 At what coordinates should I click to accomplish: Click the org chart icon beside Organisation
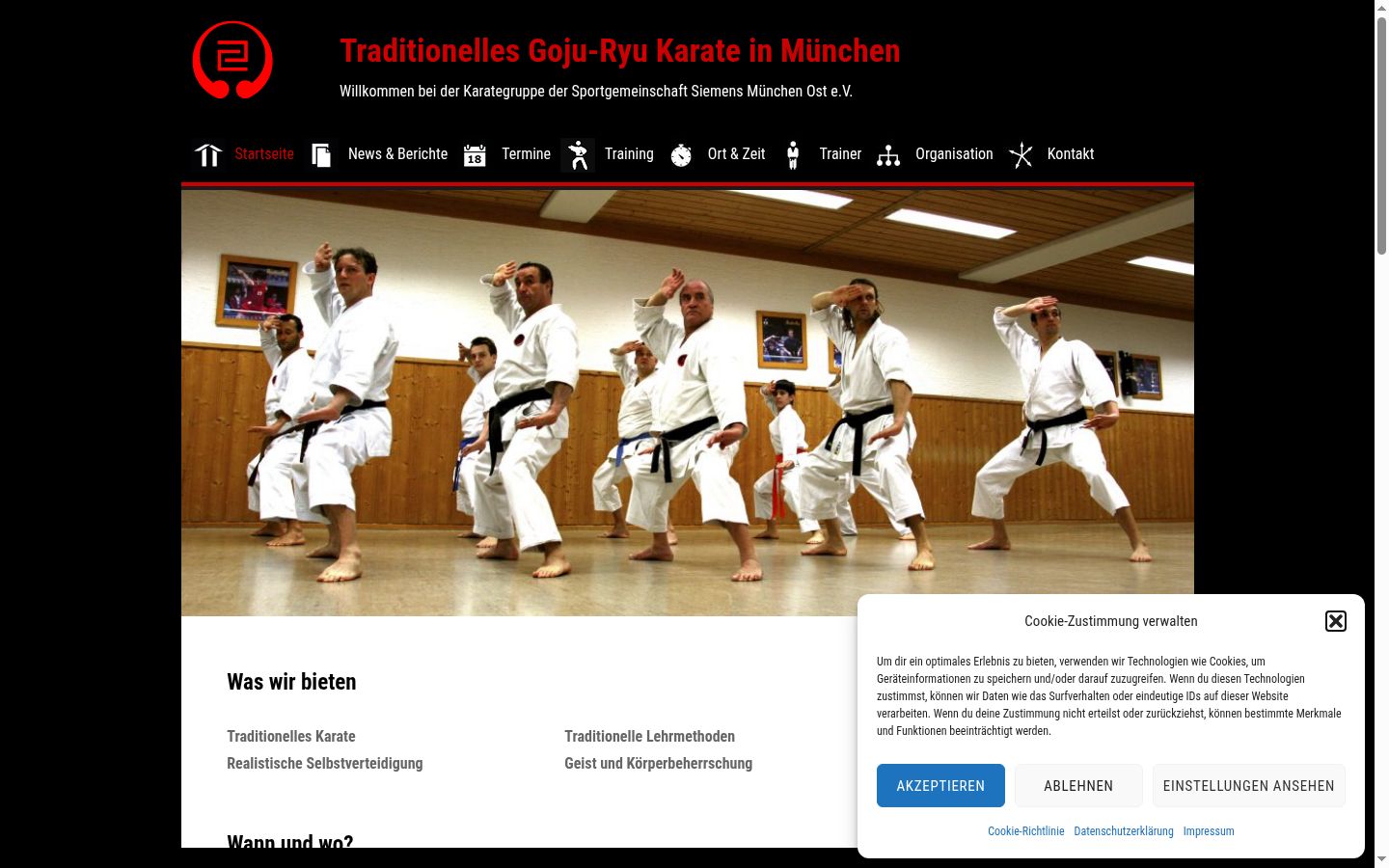click(888, 154)
